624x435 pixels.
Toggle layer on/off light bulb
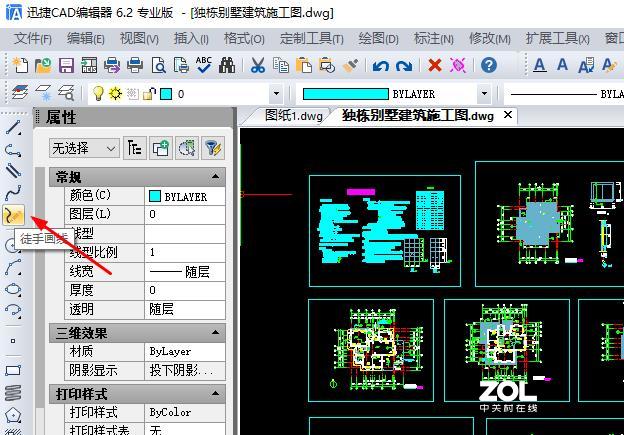[98, 94]
